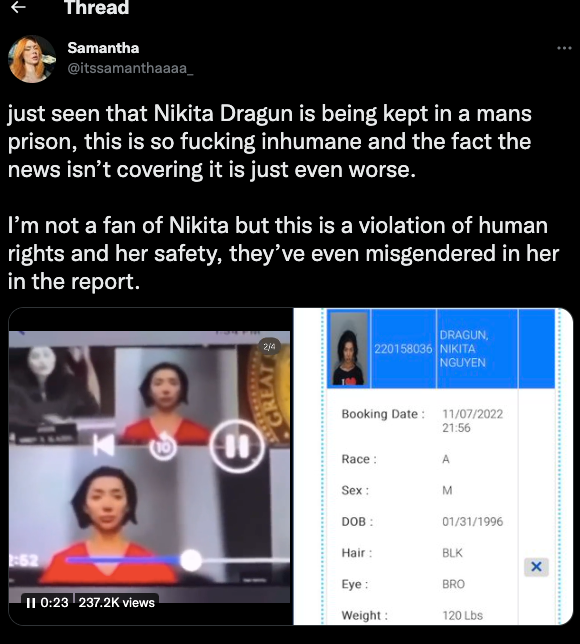Click the 237.2K views label
This screenshot has width=580, height=644.
pyautogui.click(x=117, y=603)
